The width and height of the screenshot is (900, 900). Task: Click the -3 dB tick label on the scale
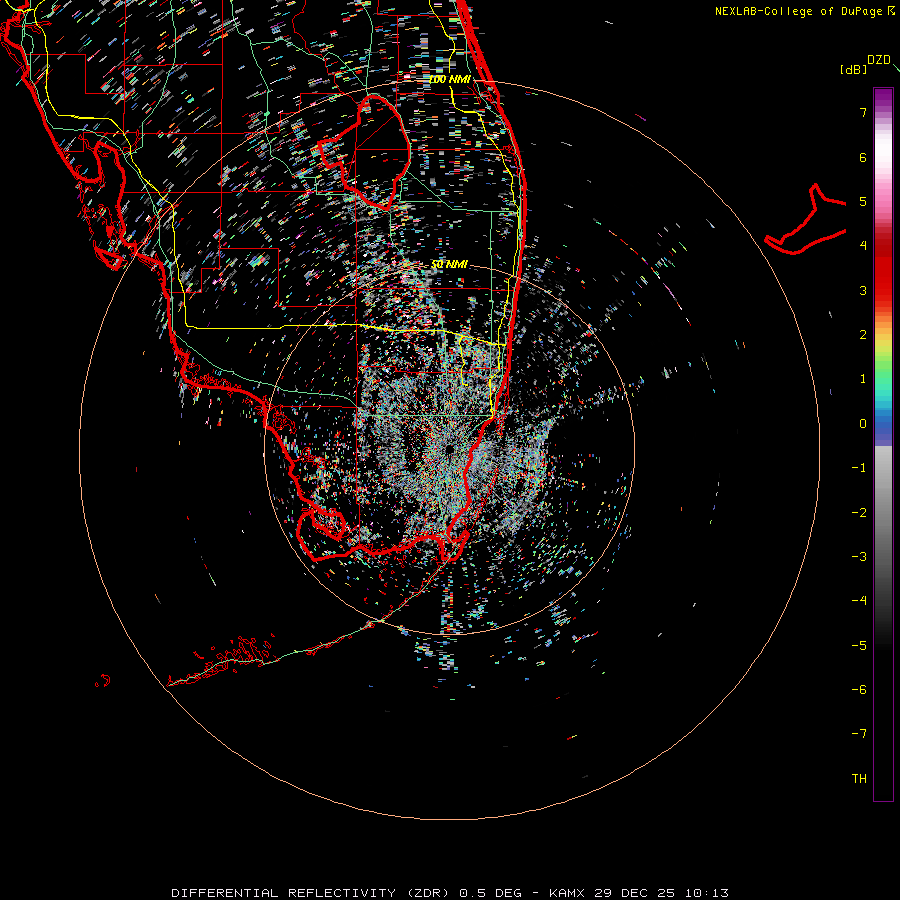859,557
